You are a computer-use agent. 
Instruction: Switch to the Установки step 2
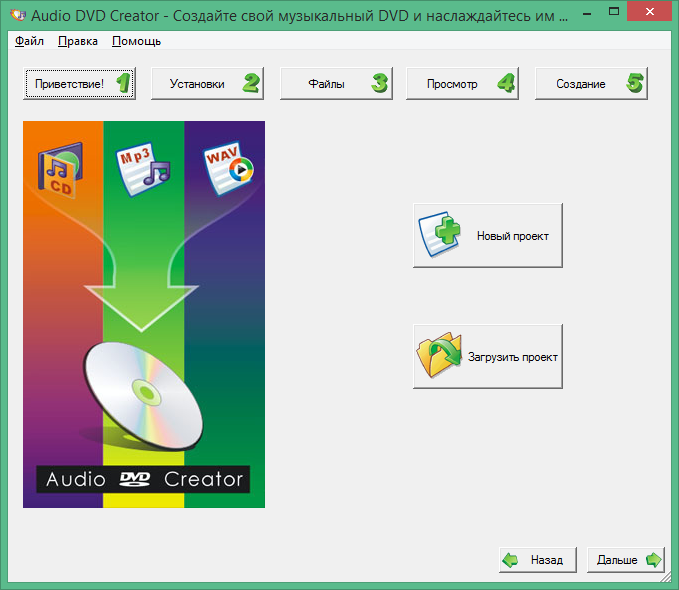[x=207, y=83]
